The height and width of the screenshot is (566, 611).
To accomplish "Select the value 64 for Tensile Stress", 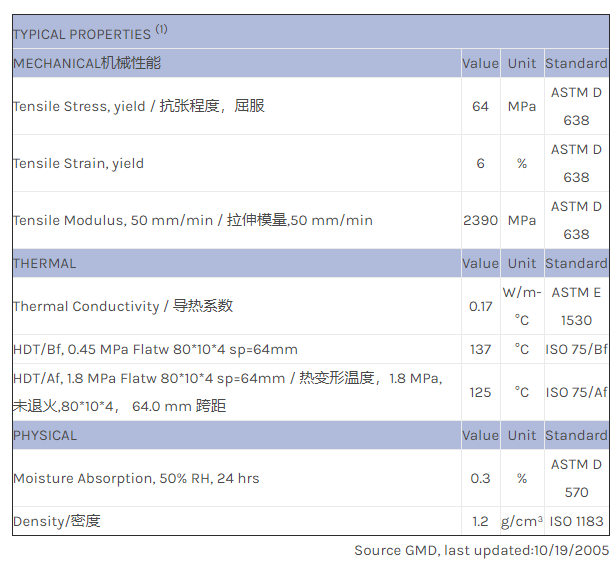I will (x=480, y=106).
